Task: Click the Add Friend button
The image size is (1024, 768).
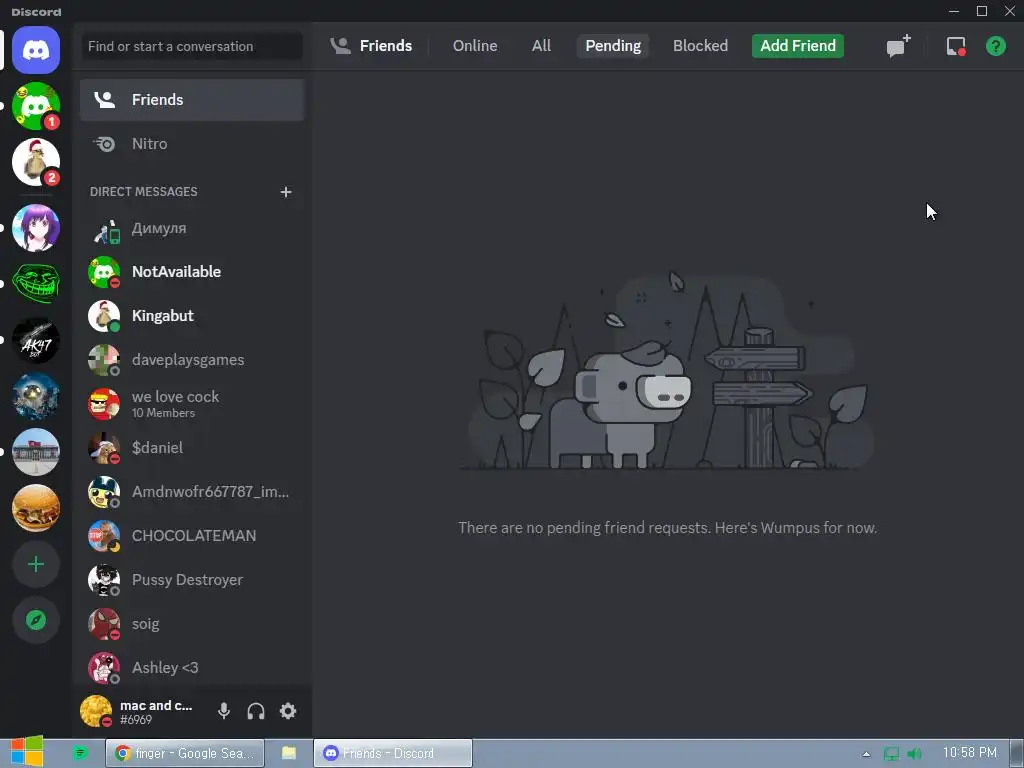Action: click(x=797, y=46)
